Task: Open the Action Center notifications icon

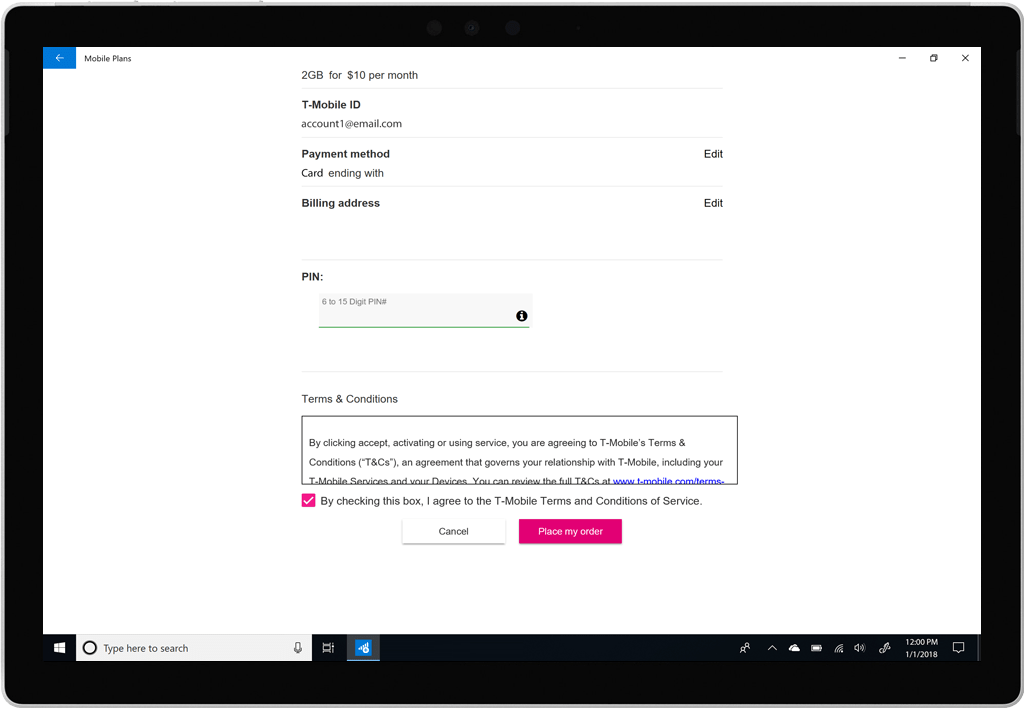Action: [959, 648]
